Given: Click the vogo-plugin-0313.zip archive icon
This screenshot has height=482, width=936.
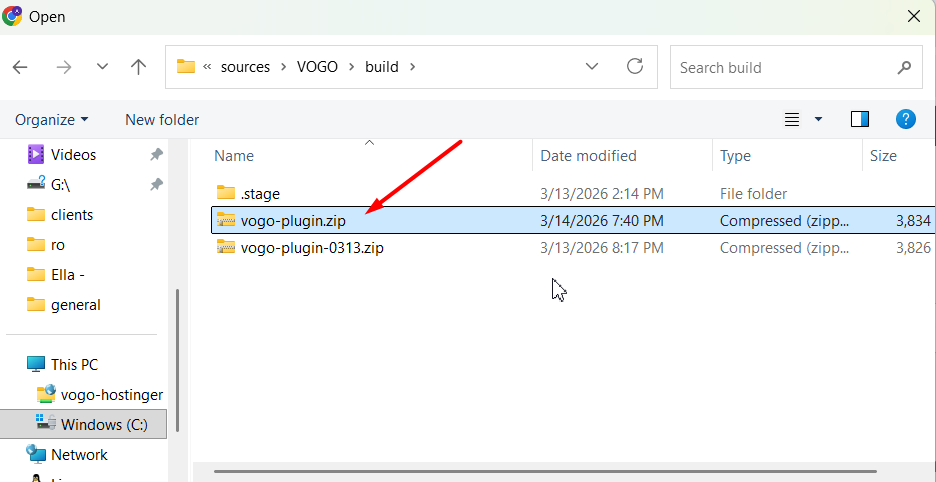Looking at the screenshot, I should click(226, 247).
